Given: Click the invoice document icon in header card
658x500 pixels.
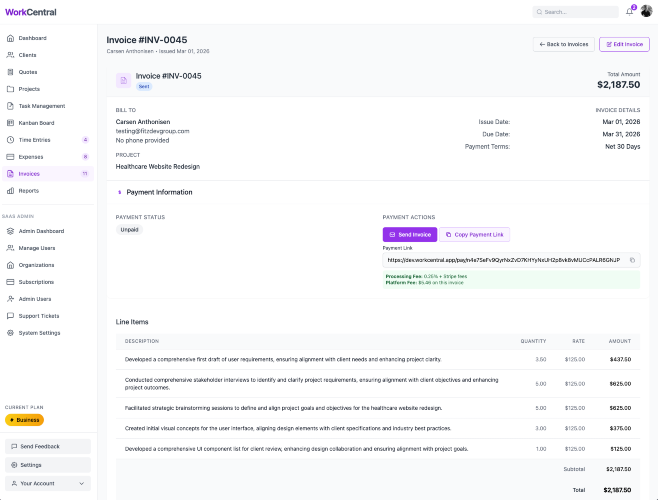Looking at the screenshot, I should (123, 80).
